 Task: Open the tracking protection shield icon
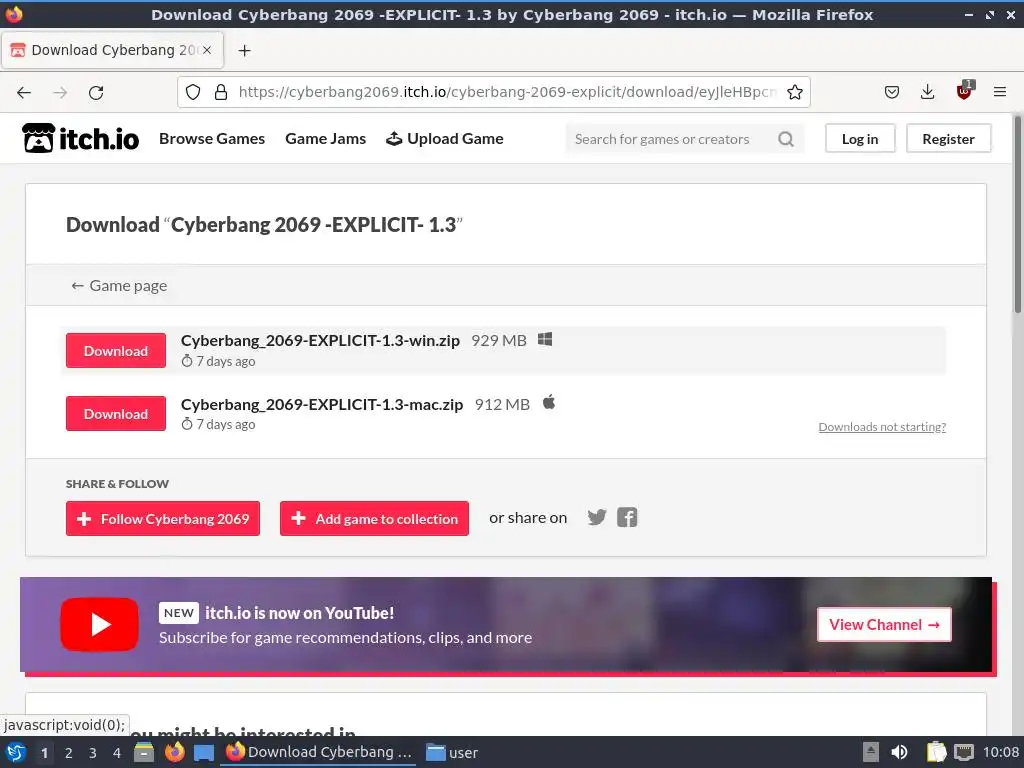(193, 92)
